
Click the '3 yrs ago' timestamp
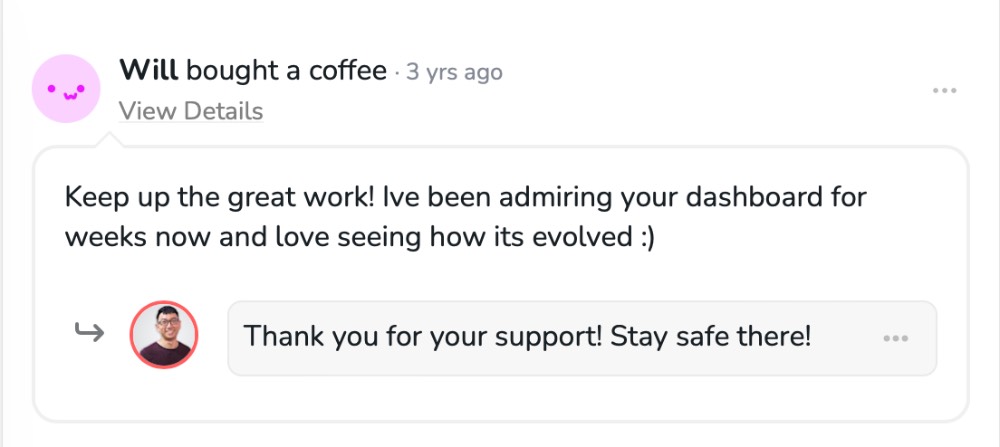click(455, 73)
